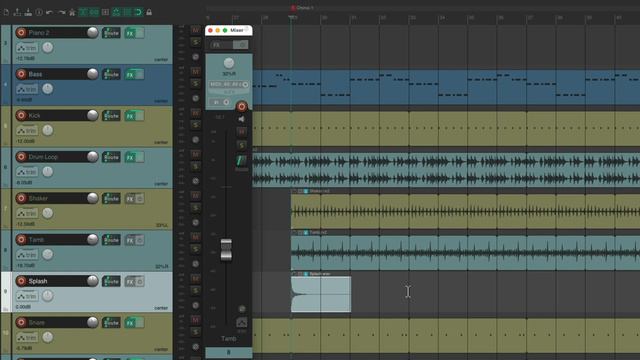This screenshot has height=360, width=640.
Task: Click the Undo arrow in toolbar
Action: pyautogui.click(x=50, y=12)
